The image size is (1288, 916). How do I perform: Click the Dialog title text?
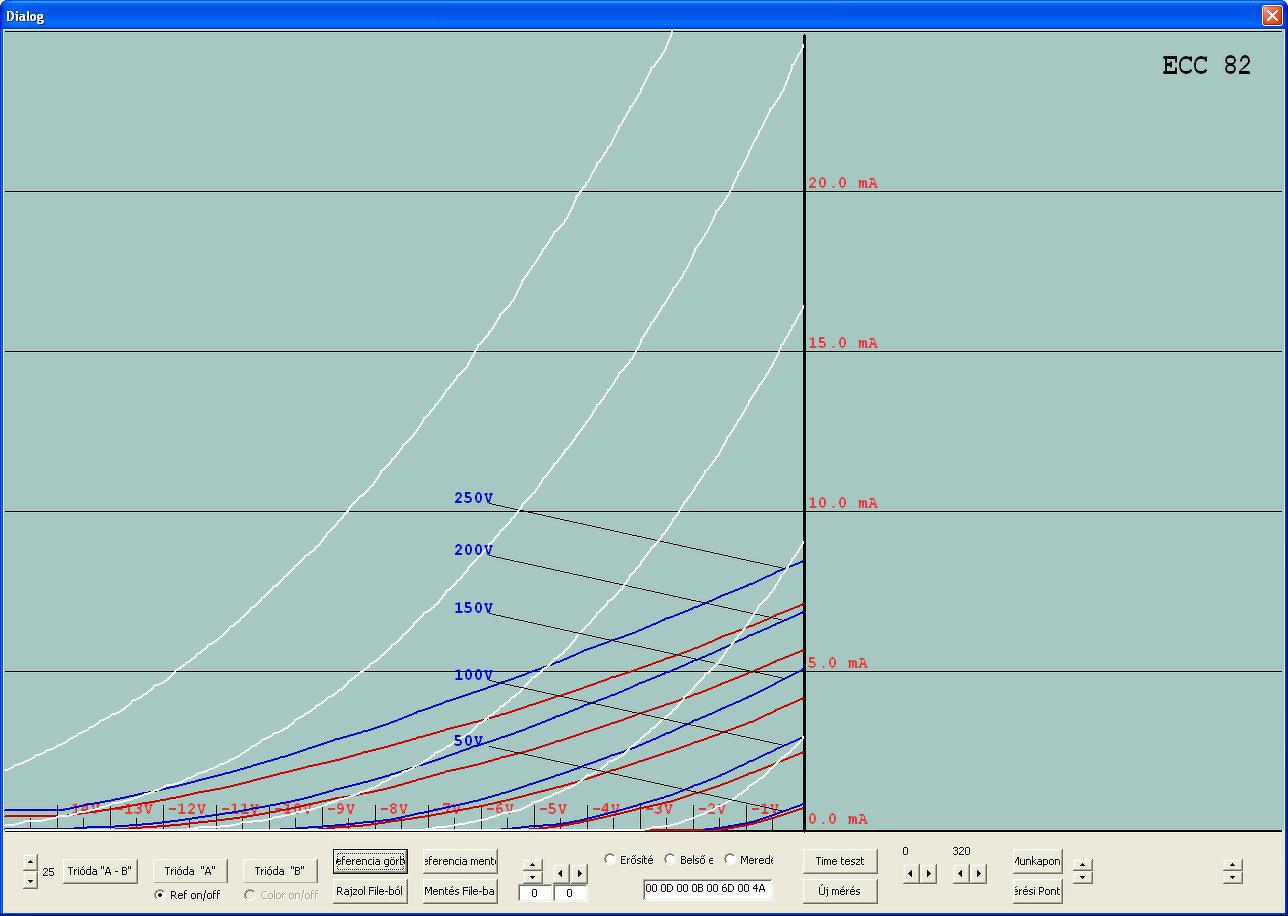25,16
